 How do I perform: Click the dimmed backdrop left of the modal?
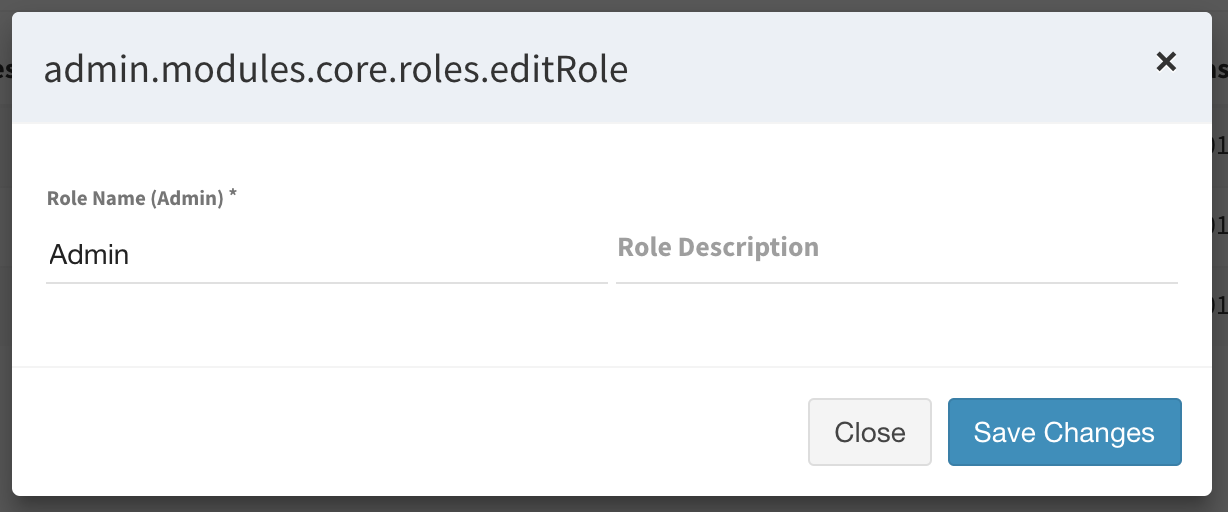(5, 250)
